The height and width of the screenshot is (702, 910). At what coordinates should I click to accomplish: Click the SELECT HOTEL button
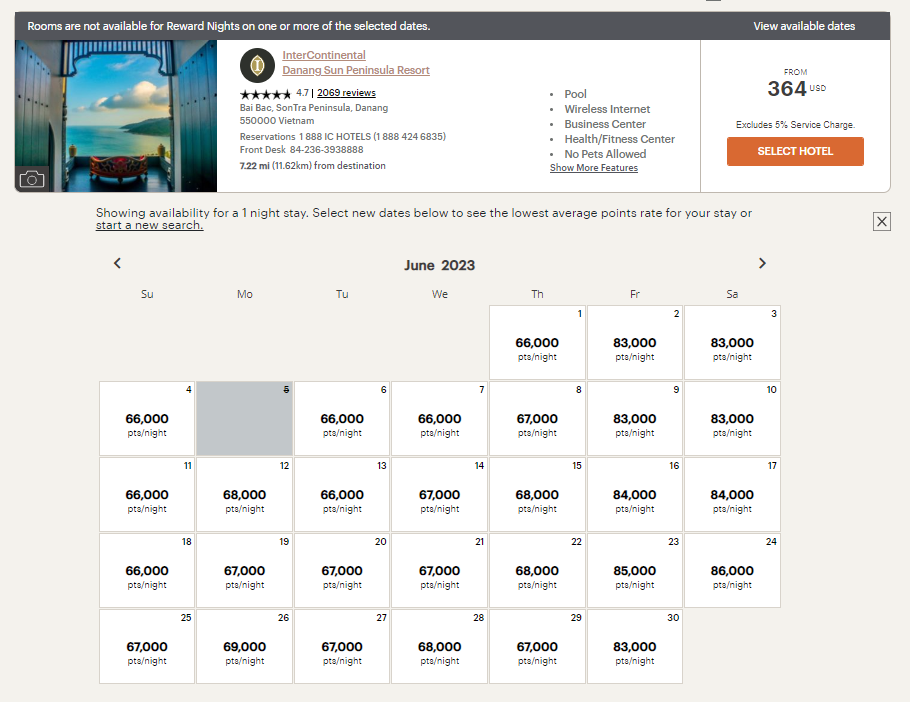795,151
